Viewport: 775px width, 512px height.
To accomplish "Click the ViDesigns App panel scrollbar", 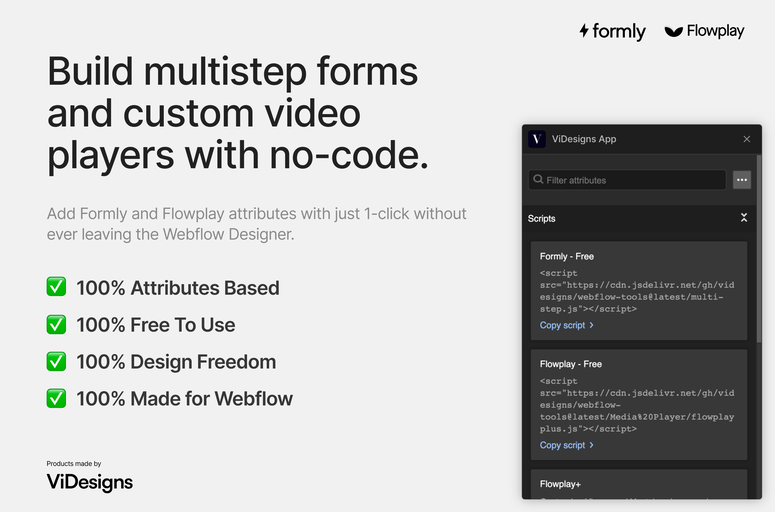I will 759,249.
